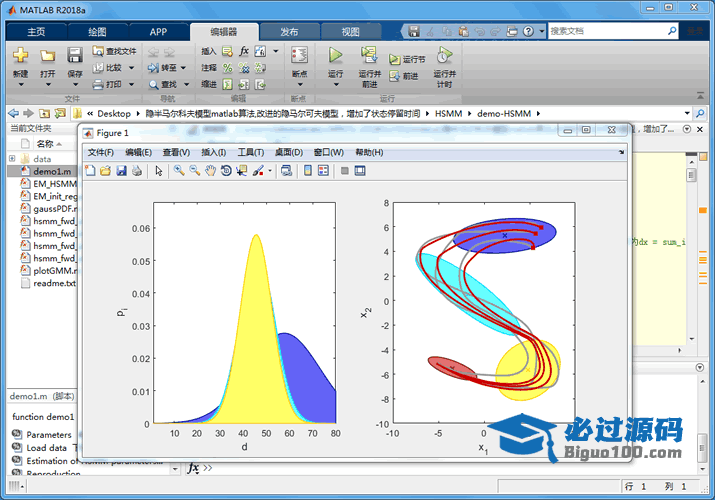Click the Breakpoints (断点) icon
Screen dimensions: 715x500
[x=300, y=55]
